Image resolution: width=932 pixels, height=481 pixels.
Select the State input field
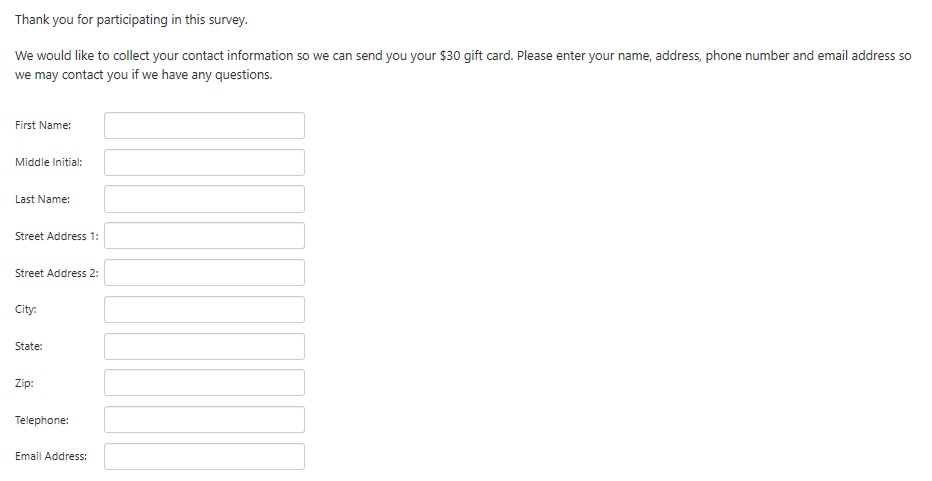(x=204, y=346)
